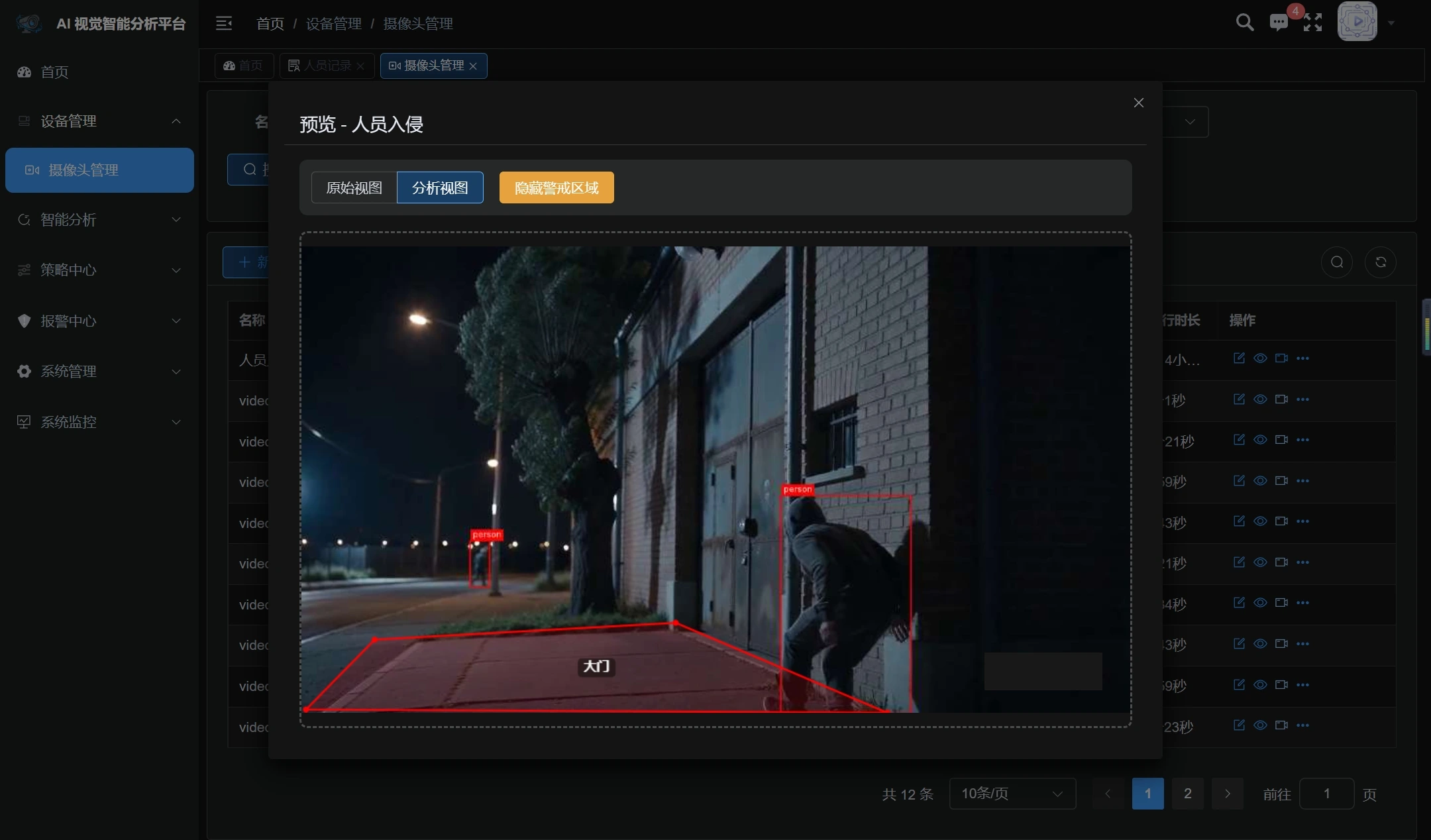Click round search toggle above table
The height and width of the screenshot is (840, 1431).
[x=1337, y=262]
